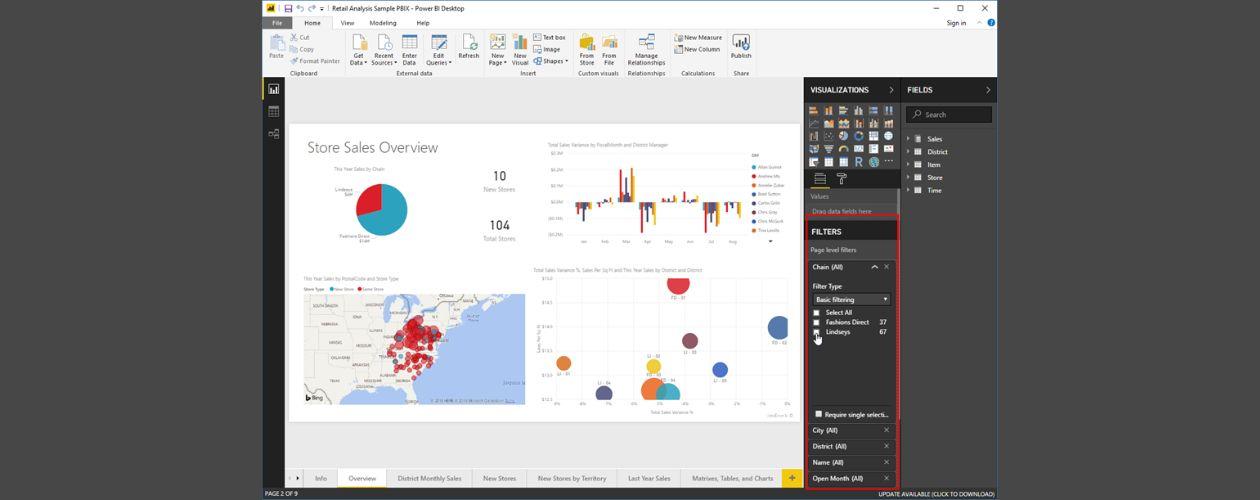1260x500 pixels.
Task: Open the District Monthly Sales page tab
Action: (430, 478)
